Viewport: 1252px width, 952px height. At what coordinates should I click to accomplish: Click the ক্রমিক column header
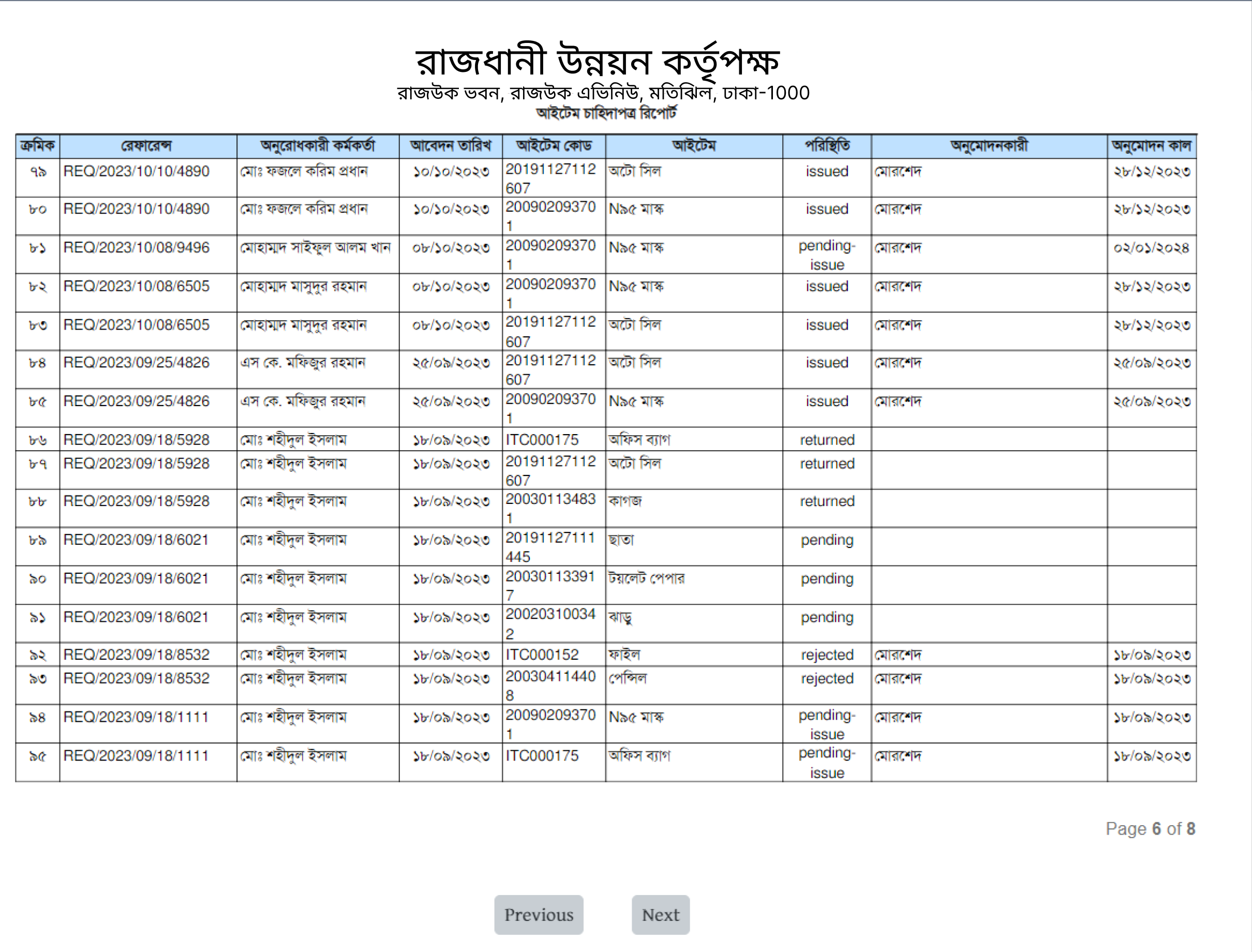37,146
